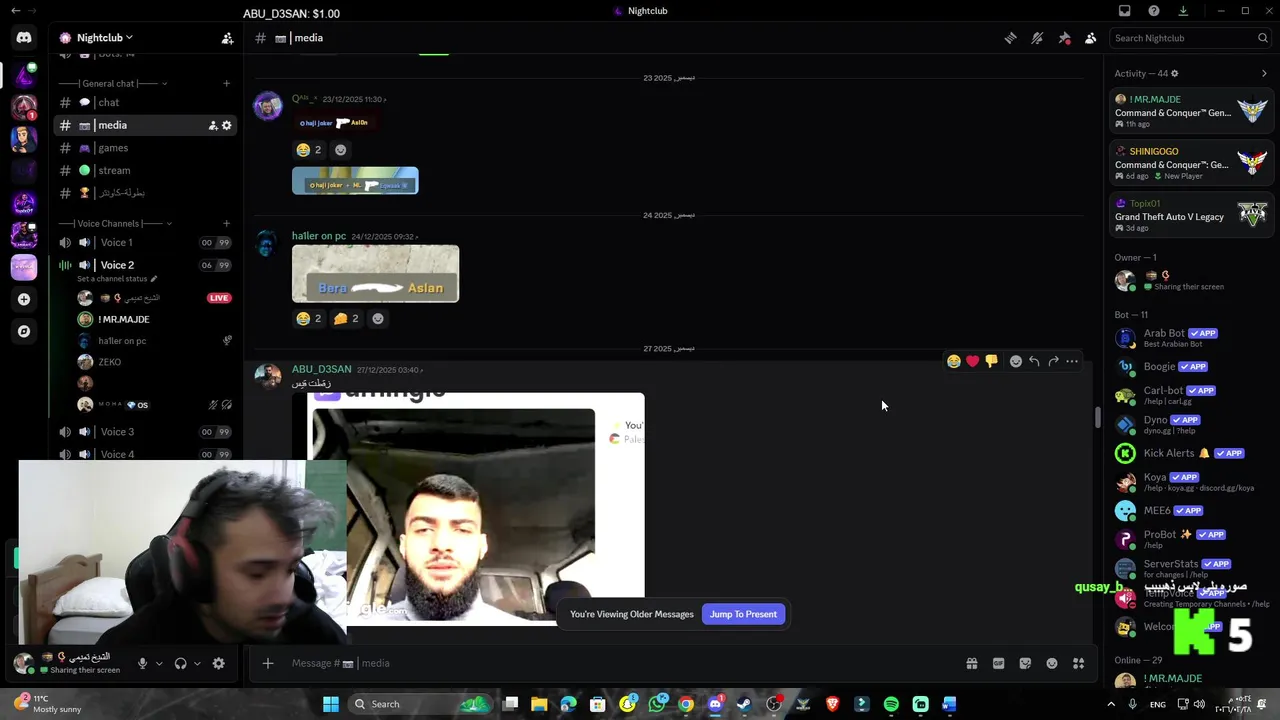This screenshot has height=720, width=1280.
Task: Click Activity settings gear icon
Action: (x=1174, y=73)
